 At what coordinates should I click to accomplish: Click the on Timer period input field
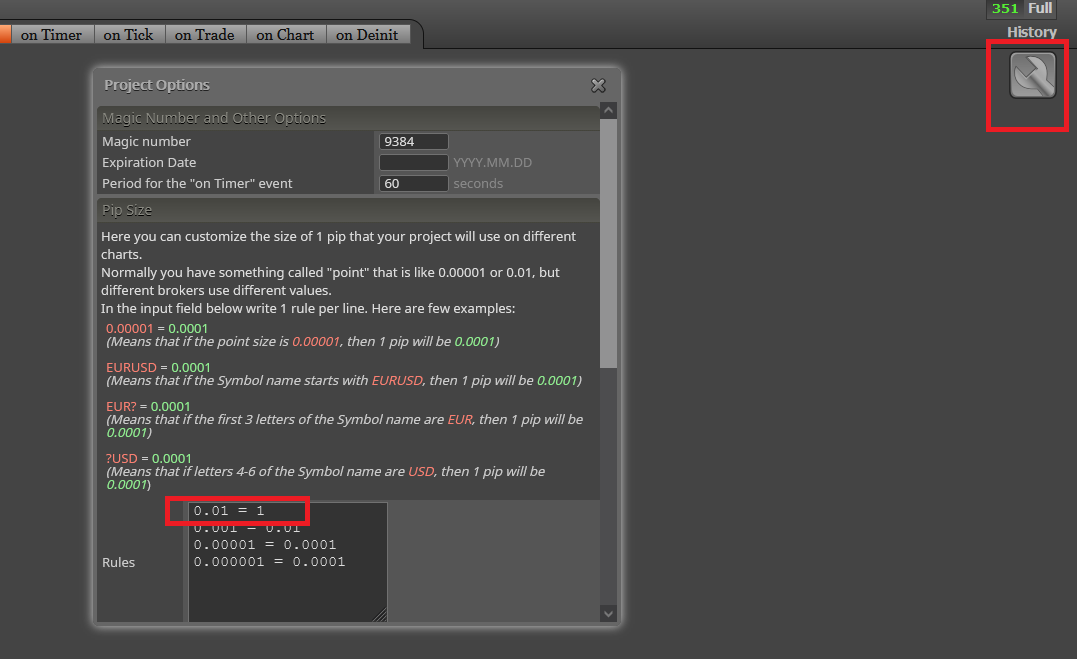413,183
